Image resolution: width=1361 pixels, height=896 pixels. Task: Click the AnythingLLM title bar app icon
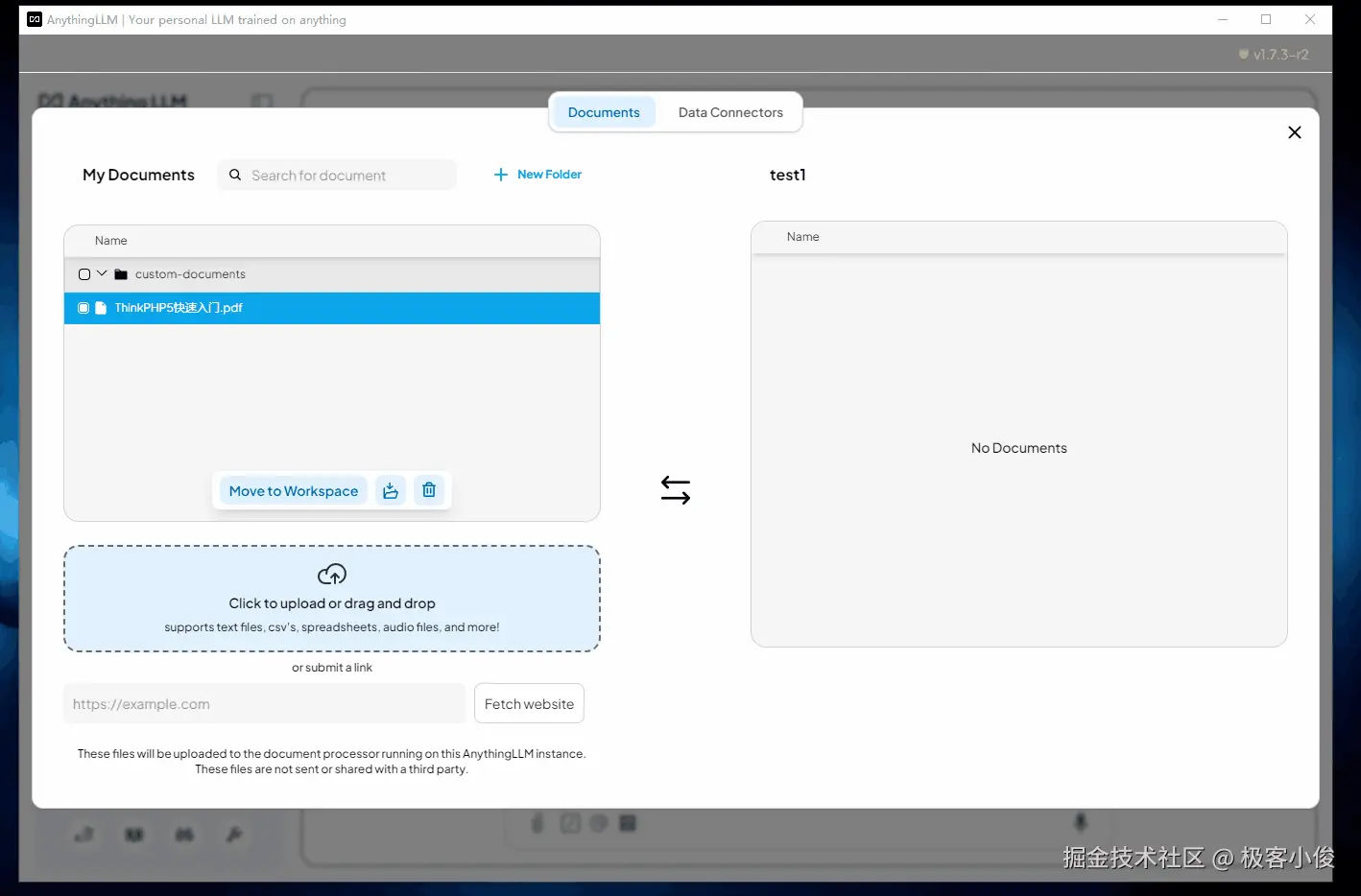click(35, 19)
